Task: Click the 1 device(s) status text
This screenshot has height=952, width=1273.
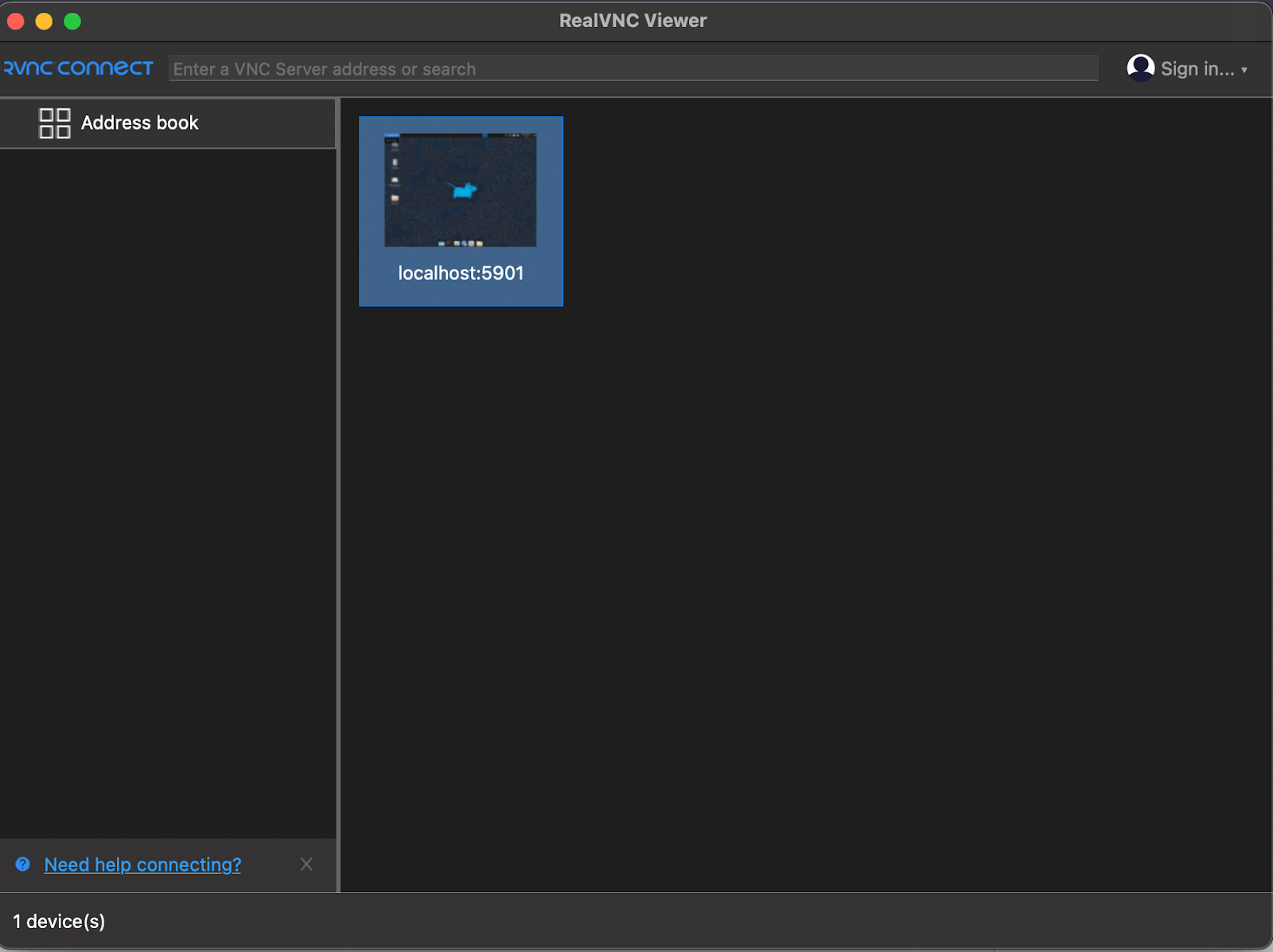Action: 59,922
